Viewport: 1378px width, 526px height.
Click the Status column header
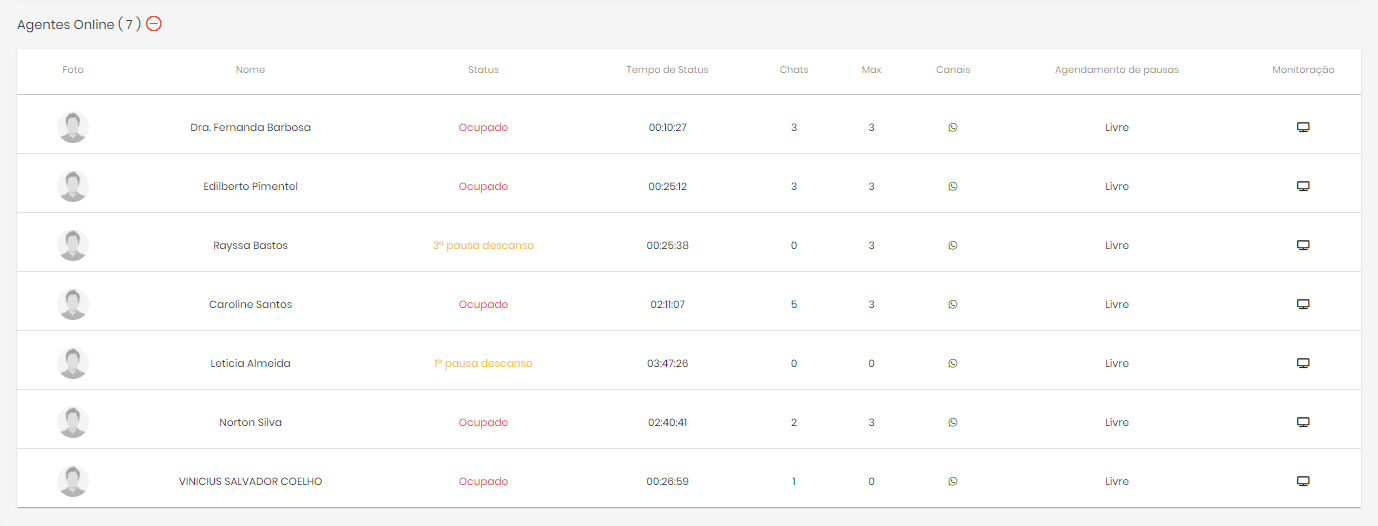coord(483,70)
